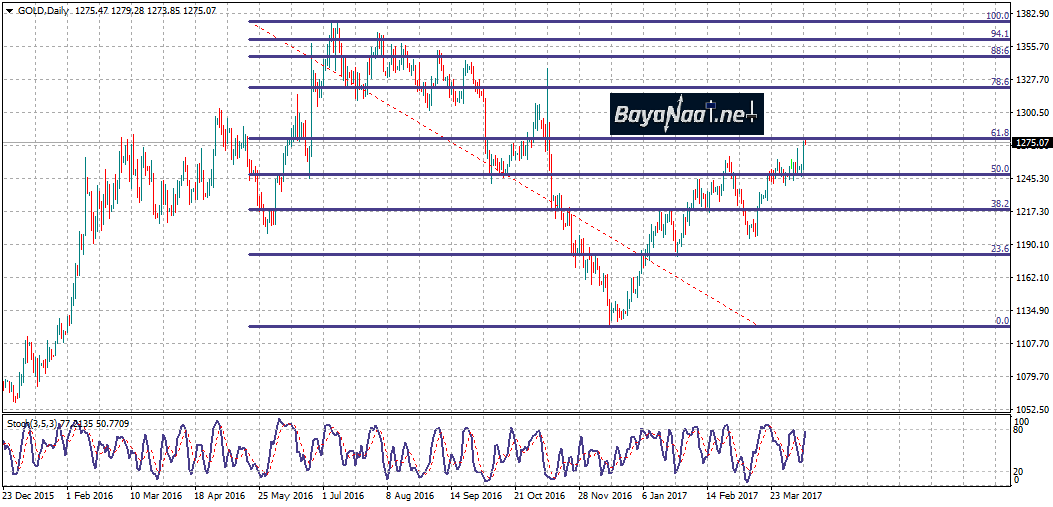Click the Stoch(3,5,3) indicator label

point(32,424)
